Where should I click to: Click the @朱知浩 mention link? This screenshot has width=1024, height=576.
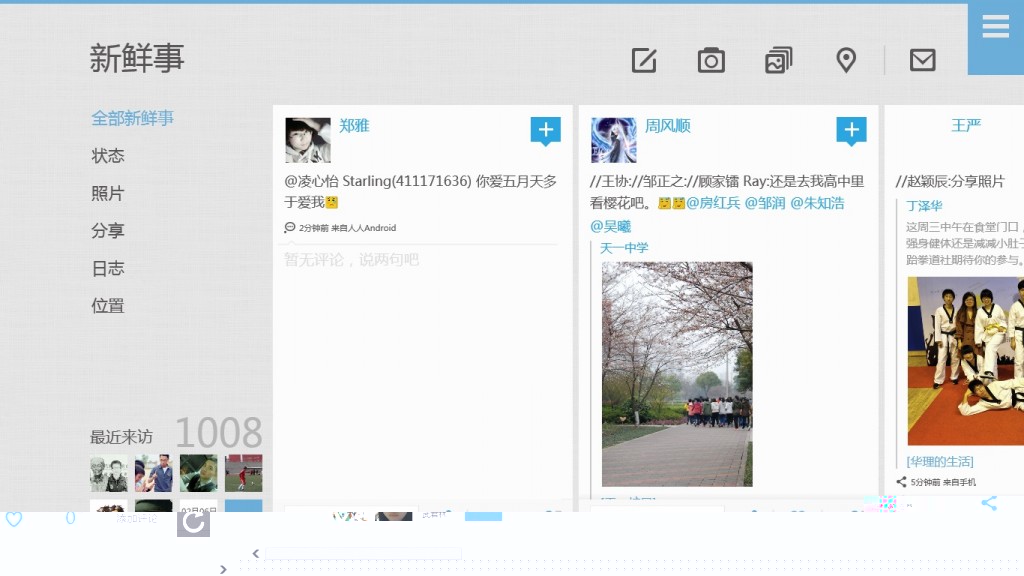click(x=817, y=203)
